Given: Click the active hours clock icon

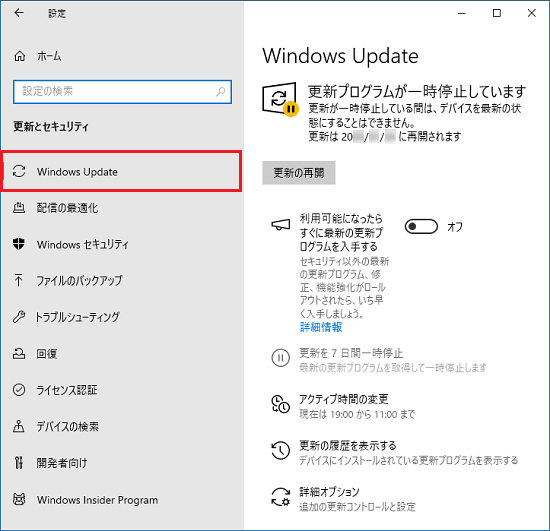Looking at the screenshot, I should point(281,404).
